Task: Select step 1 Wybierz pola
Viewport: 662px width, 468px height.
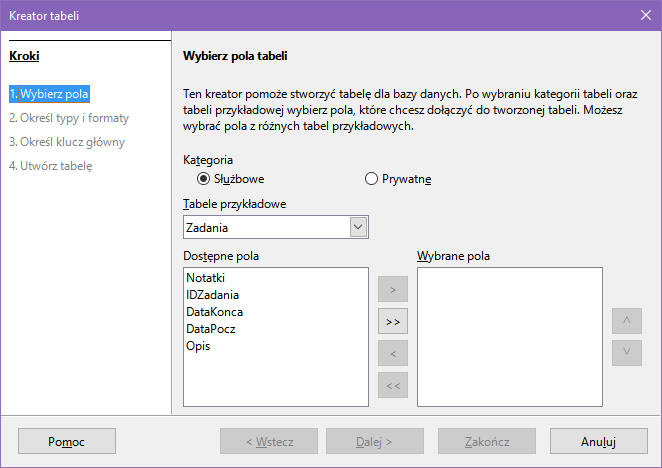Action: tap(49, 94)
